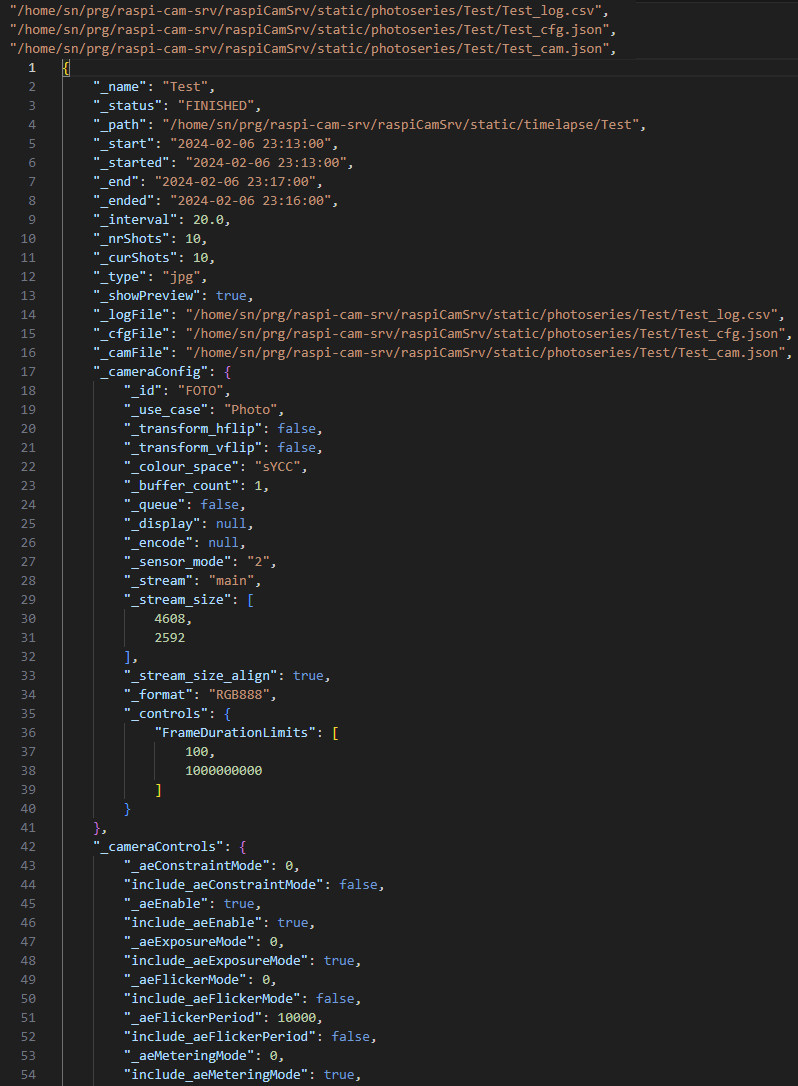Click the "FINISHED" status value
This screenshot has width=798, height=1086.
pos(215,106)
